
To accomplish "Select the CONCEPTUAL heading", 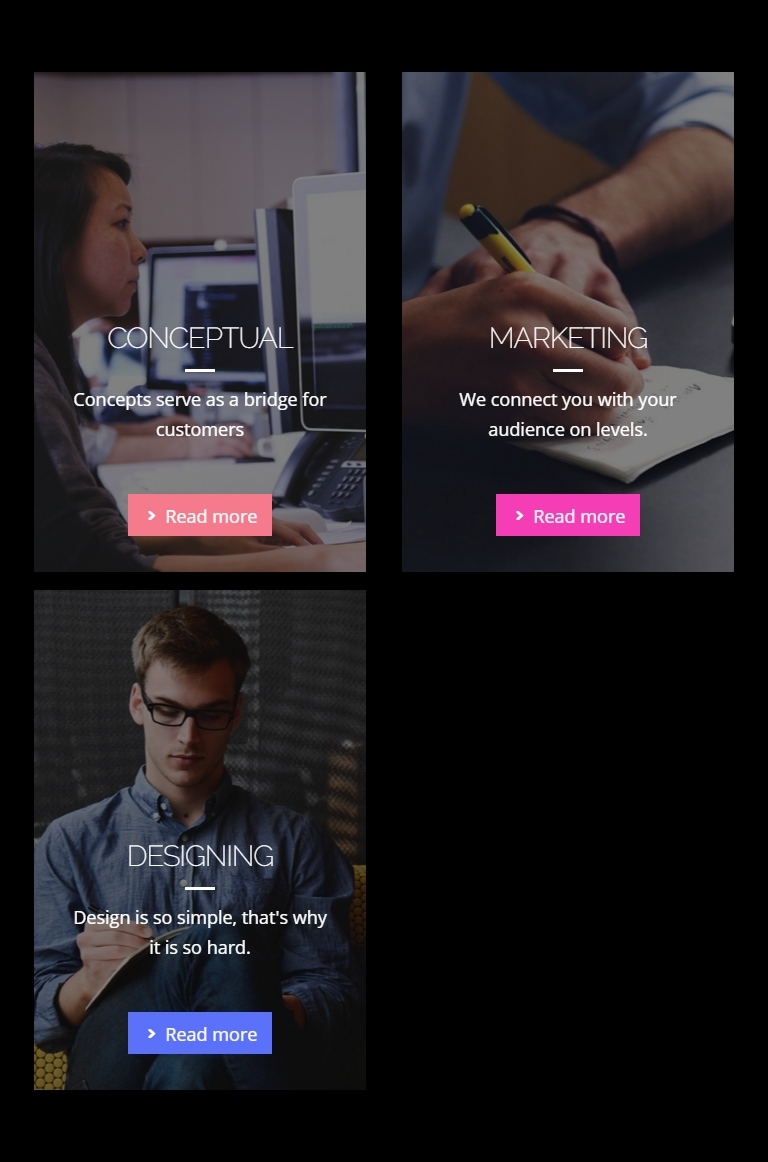I will click(x=200, y=338).
